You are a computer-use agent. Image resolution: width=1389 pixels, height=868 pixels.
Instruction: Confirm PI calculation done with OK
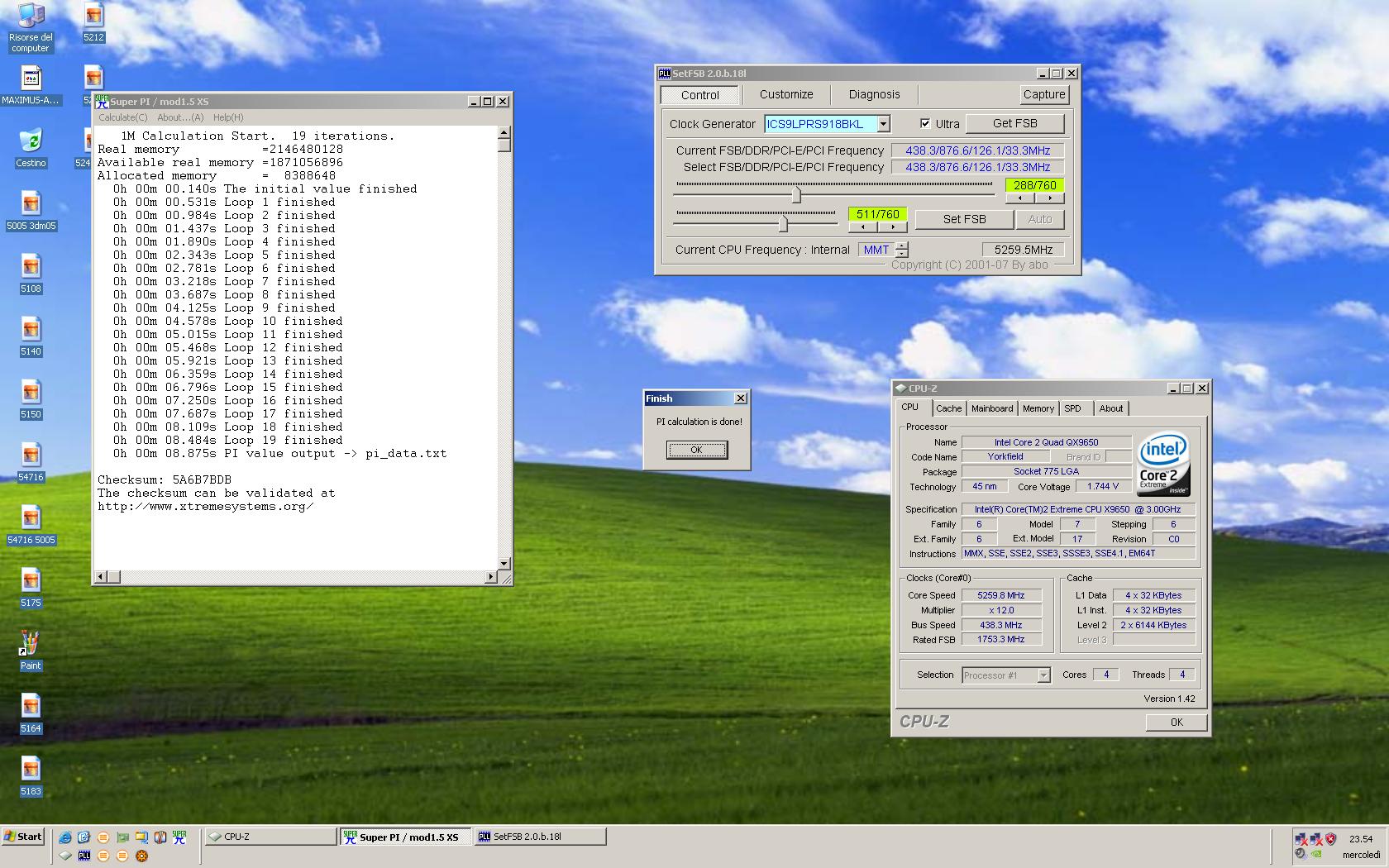(x=696, y=450)
